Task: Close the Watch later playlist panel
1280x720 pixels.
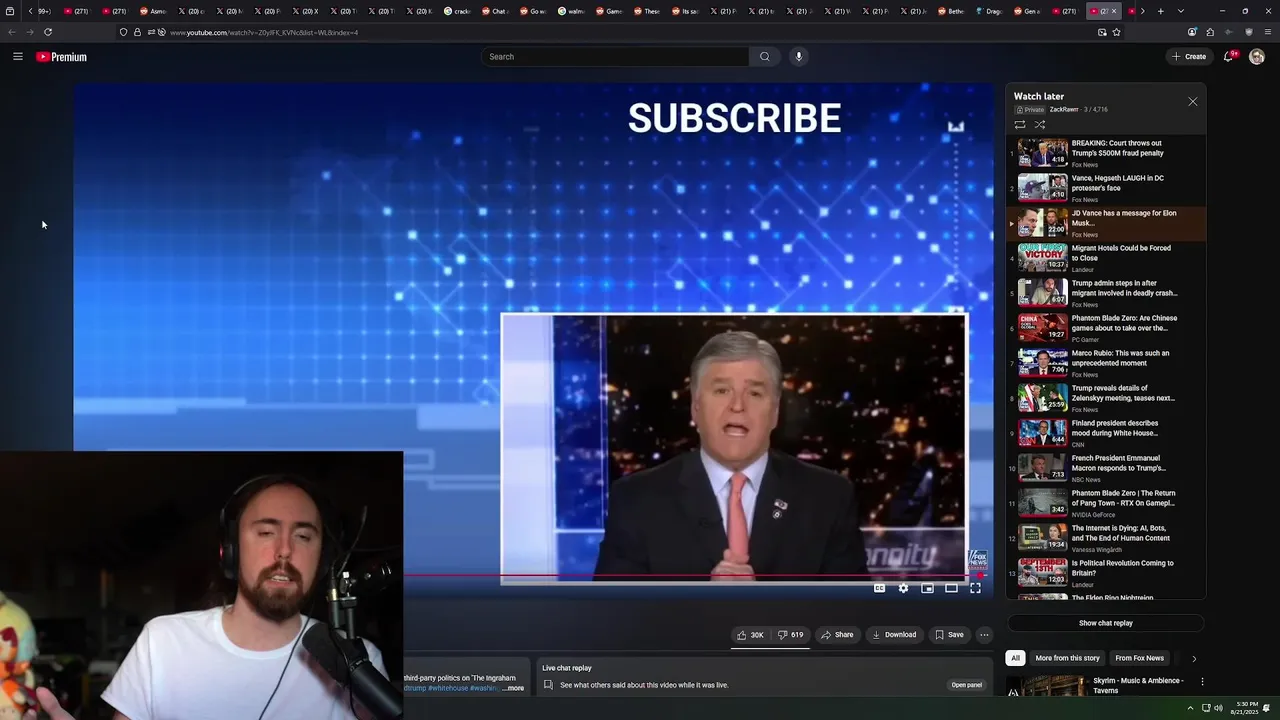Action: [1192, 102]
